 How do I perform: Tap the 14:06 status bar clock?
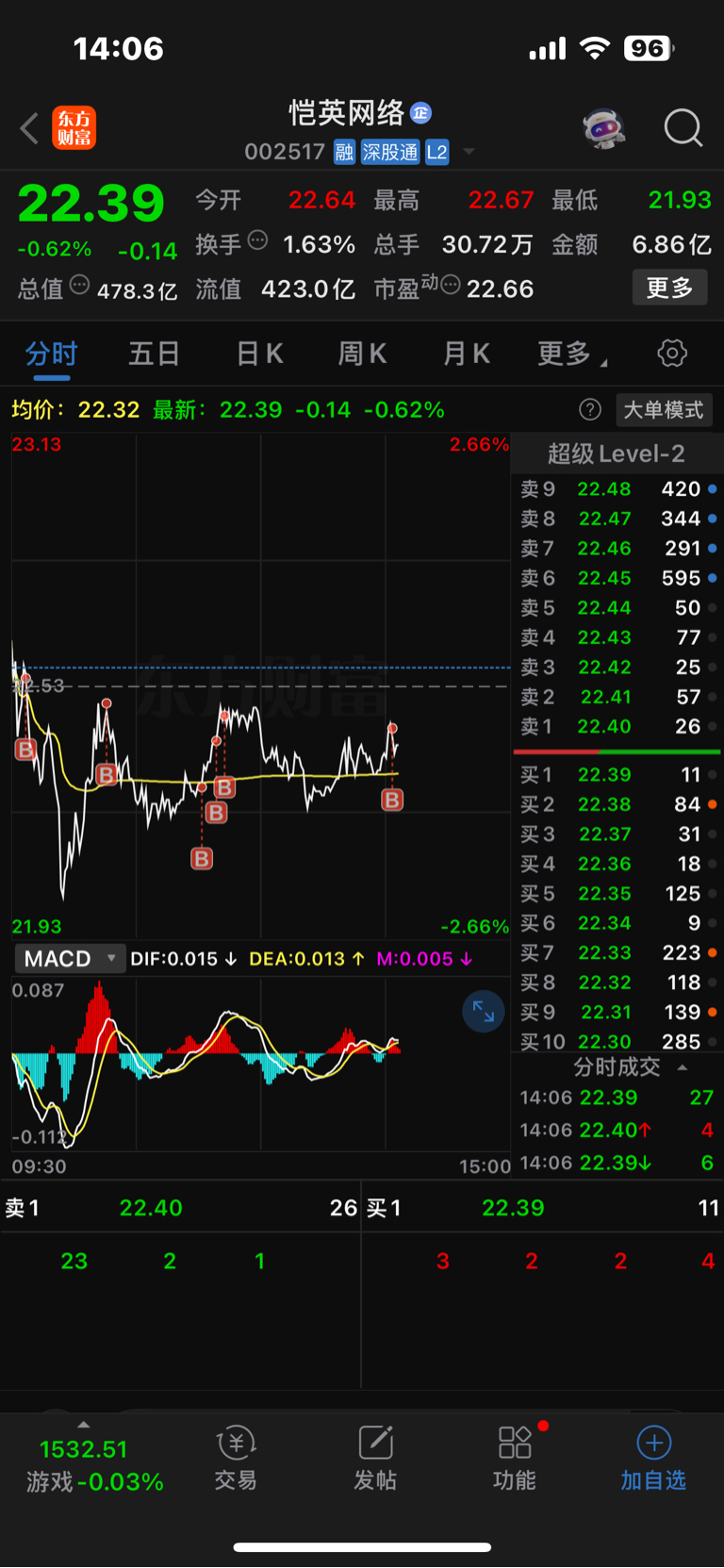coord(119,49)
